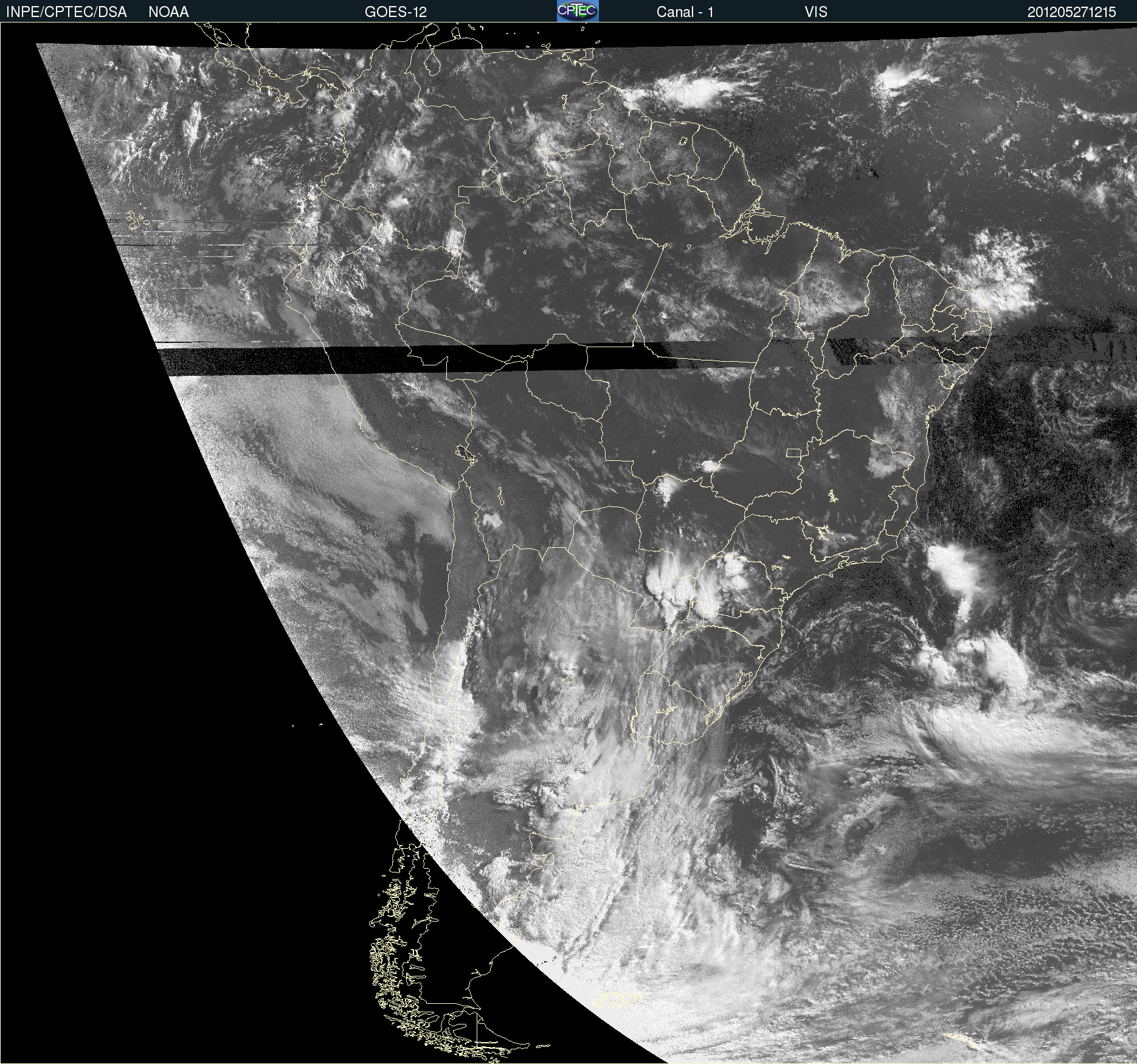Click the Canal - 1 label

[685, 12]
